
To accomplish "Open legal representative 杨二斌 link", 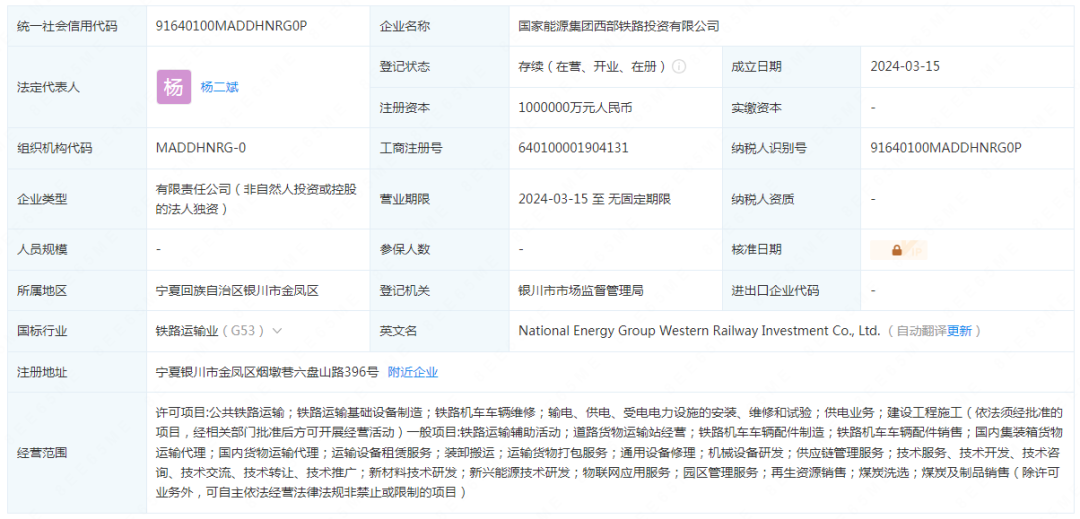I will click(x=219, y=87).
